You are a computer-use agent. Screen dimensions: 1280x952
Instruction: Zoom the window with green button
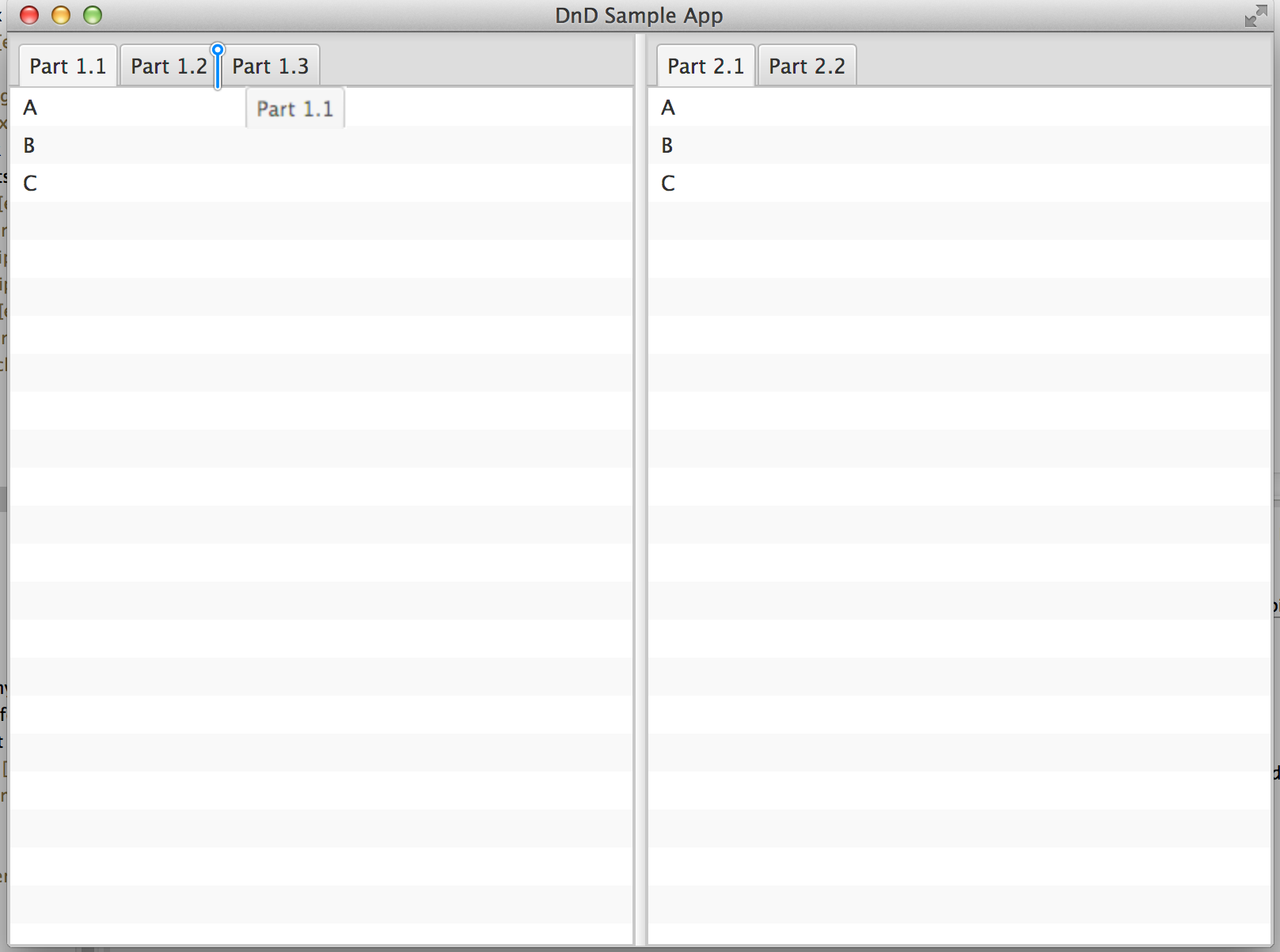click(93, 15)
